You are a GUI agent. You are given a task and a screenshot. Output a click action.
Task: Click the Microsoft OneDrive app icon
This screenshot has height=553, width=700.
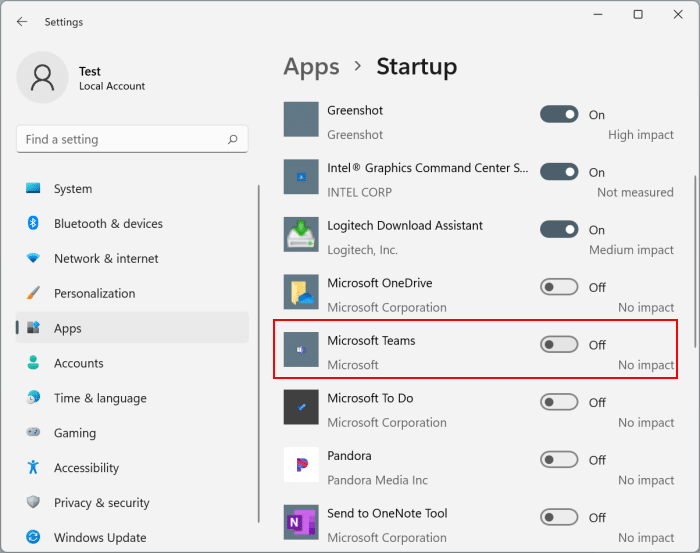[301, 292]
